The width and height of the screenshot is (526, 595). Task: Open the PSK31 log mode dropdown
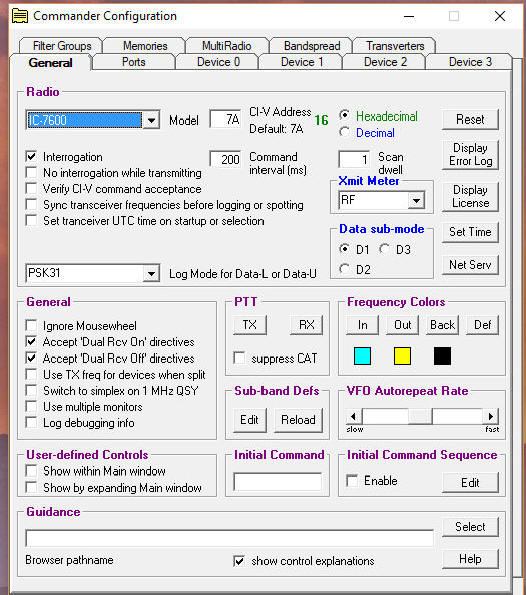(x=151, y=273)
